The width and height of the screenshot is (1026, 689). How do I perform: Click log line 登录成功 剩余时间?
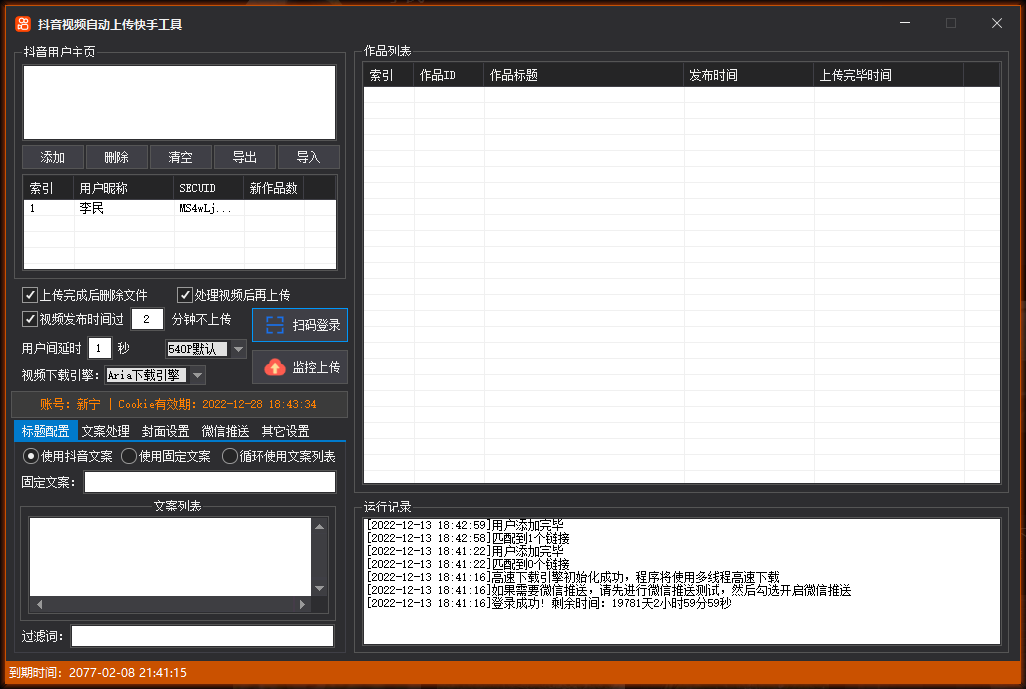pyautogui.click(x=549, y=603)
